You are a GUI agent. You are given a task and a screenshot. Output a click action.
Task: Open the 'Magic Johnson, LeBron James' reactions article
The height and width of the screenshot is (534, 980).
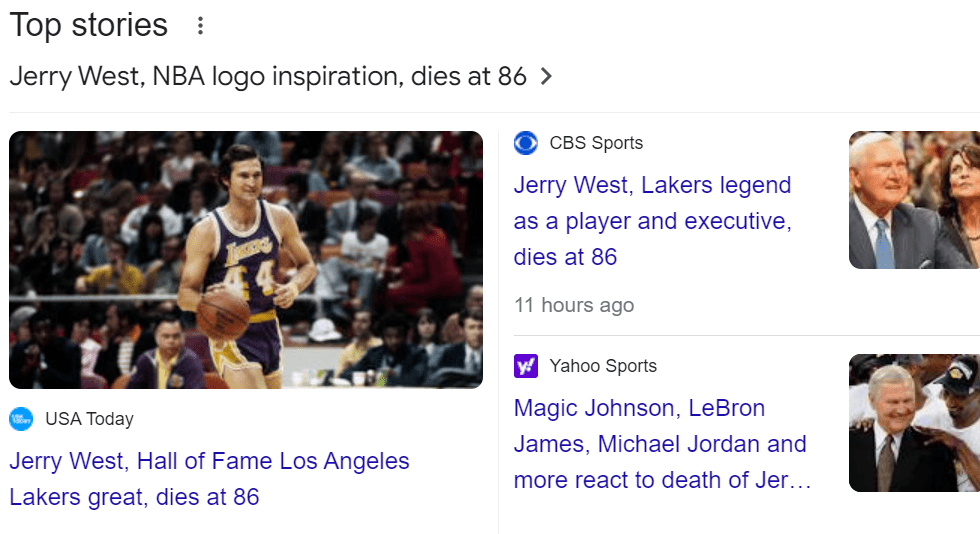pyautogui.click(x=660, y=444)
